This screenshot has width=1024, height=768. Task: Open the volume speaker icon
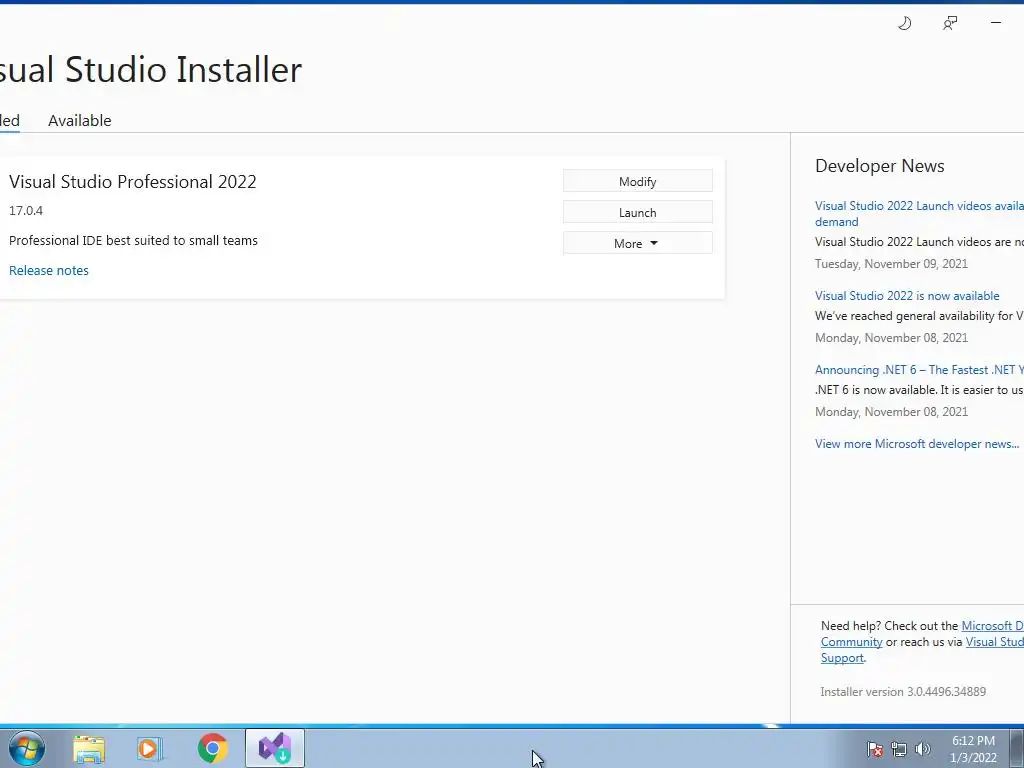coord(923,749)
